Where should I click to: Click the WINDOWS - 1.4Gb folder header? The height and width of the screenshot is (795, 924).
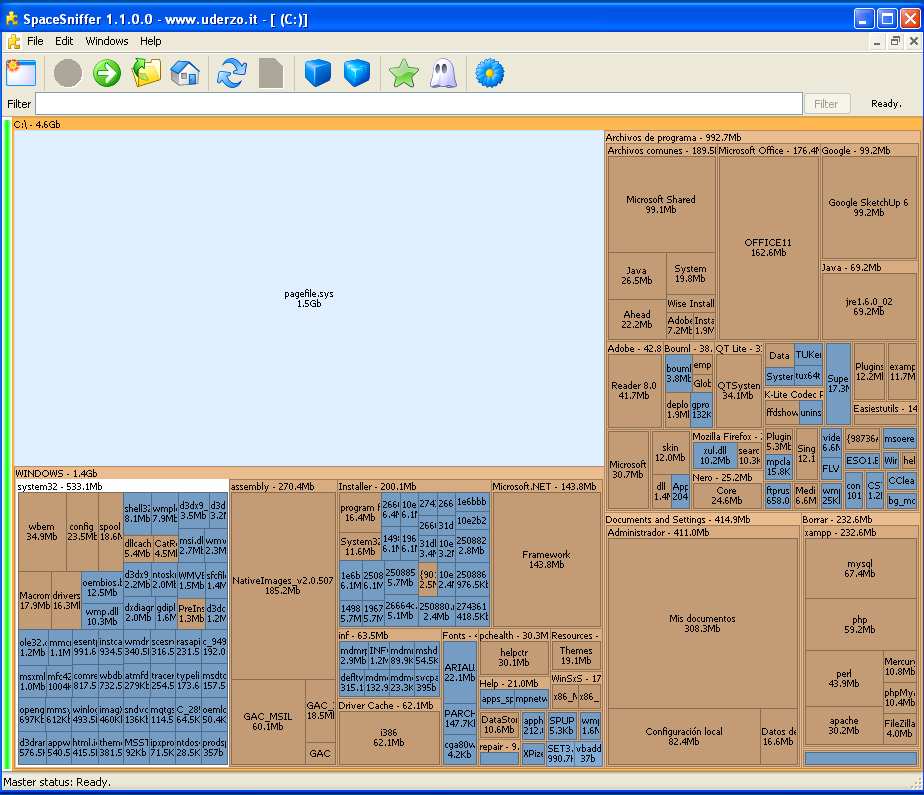pyautogui.click(x=309, y=473)
